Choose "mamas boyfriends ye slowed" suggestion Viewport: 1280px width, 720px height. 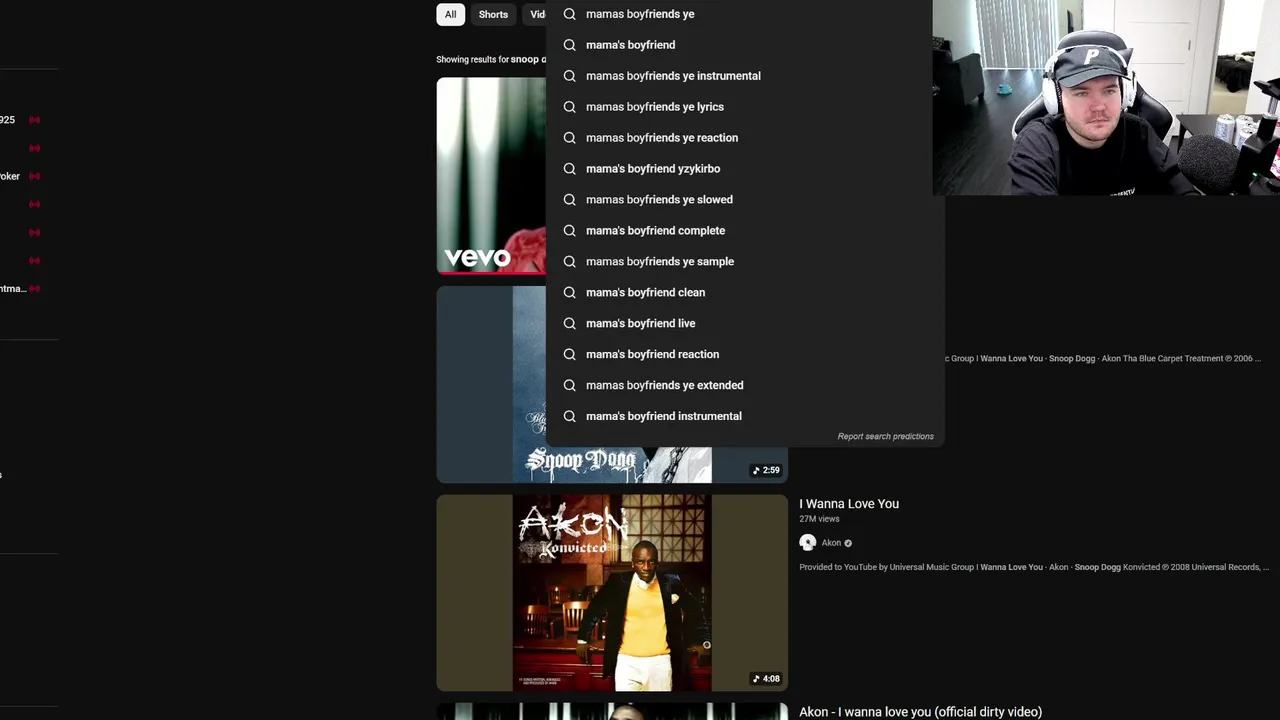[x=744, y=200]
